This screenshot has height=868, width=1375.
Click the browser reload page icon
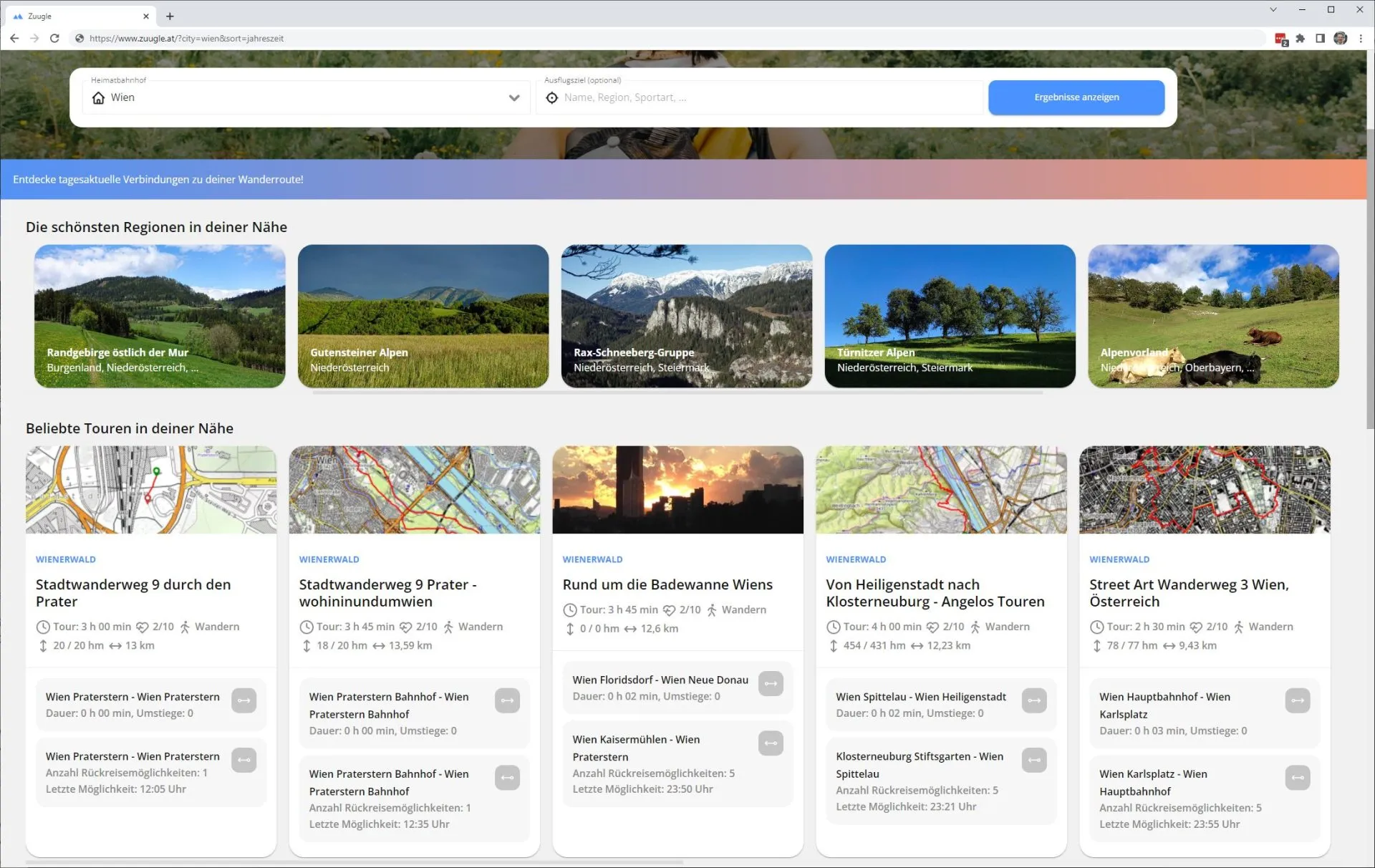54,38
